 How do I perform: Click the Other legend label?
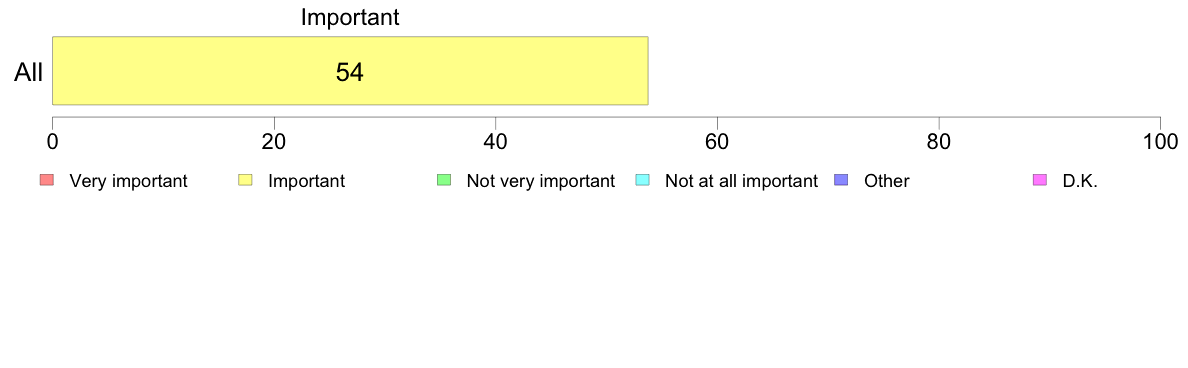[x=886, y=181]
